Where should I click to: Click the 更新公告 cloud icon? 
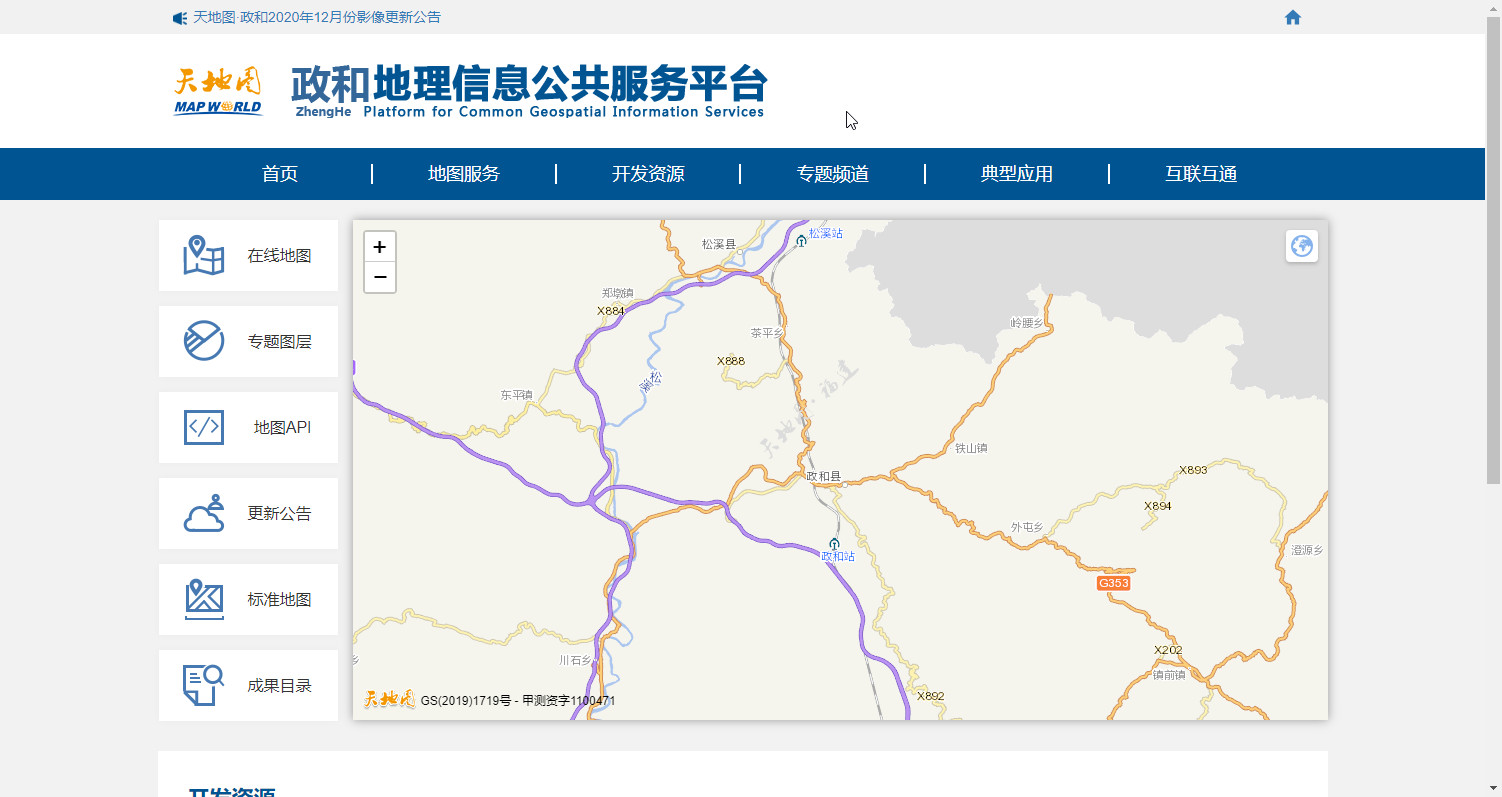point(204,513)
